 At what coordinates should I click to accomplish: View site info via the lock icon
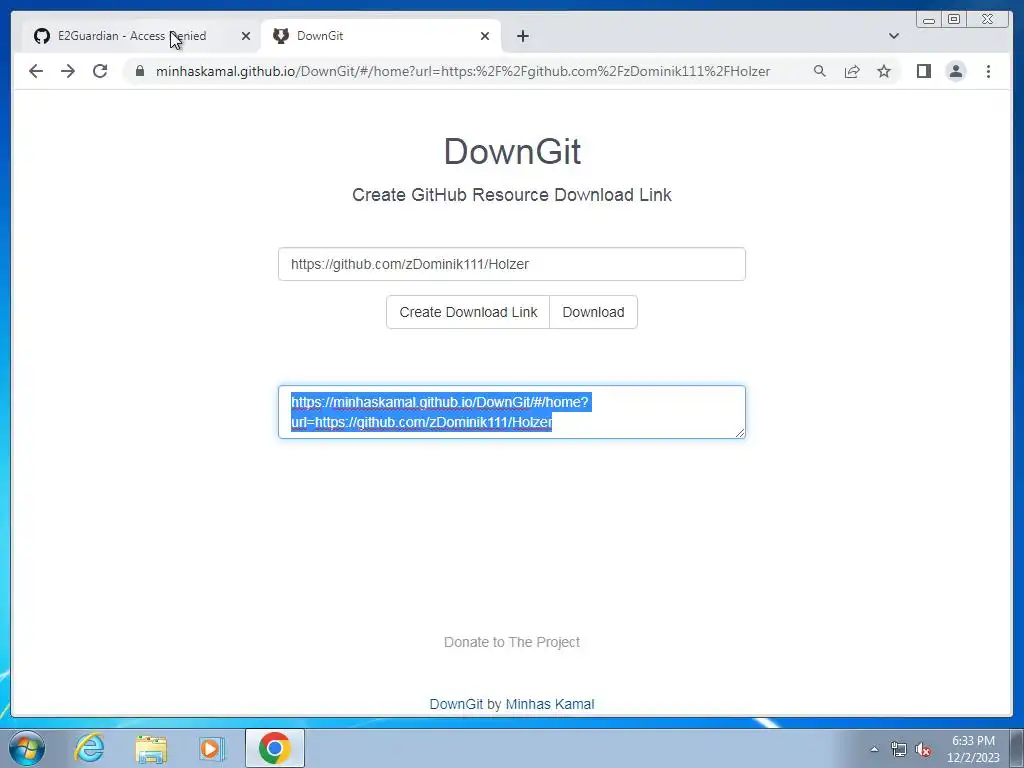click(140, 71)
